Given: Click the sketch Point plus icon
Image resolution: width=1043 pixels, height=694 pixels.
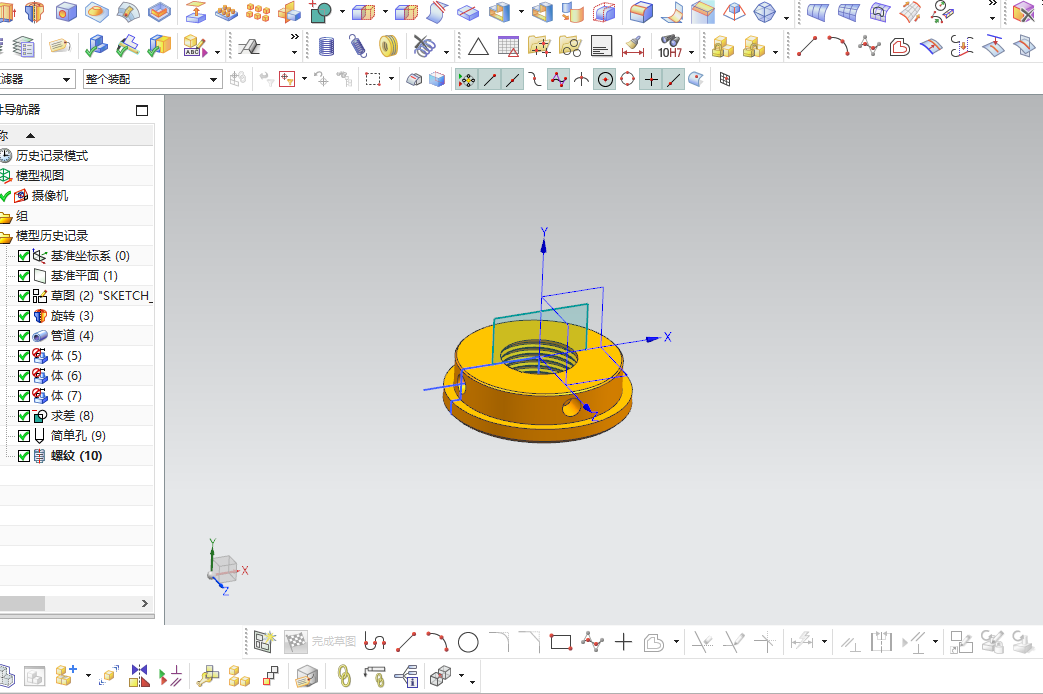Looking at the screenshot, I should [x=623, y=642].
